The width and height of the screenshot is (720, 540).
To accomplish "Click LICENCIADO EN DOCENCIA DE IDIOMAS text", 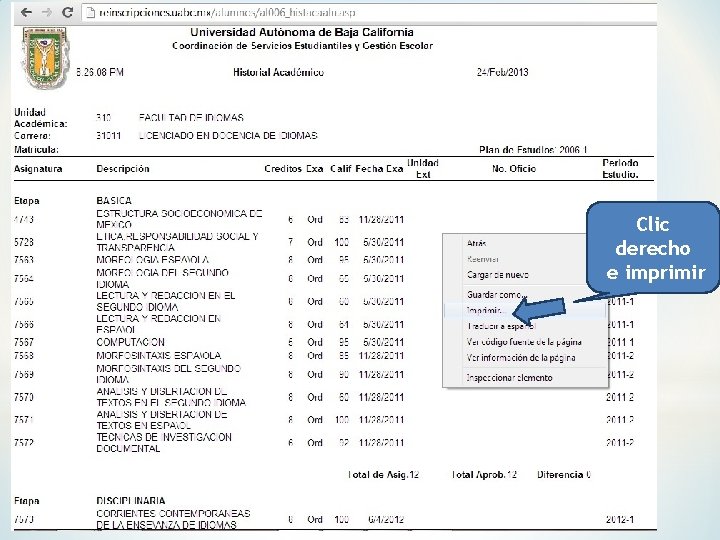I will tap(228, 135).
